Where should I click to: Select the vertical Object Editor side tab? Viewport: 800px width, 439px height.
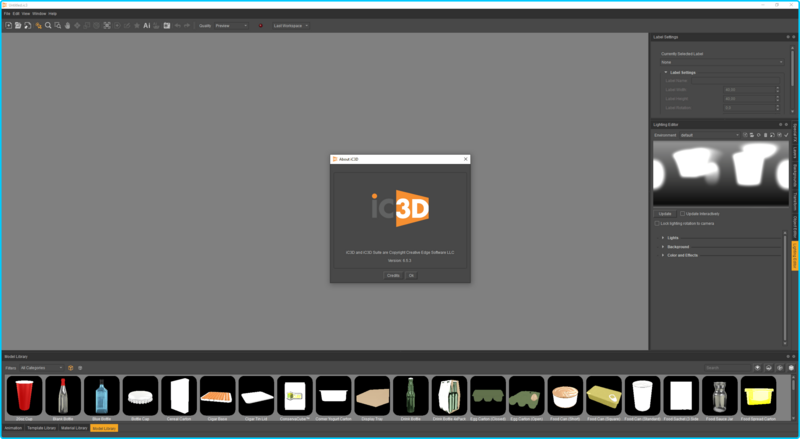coord(795,226)
